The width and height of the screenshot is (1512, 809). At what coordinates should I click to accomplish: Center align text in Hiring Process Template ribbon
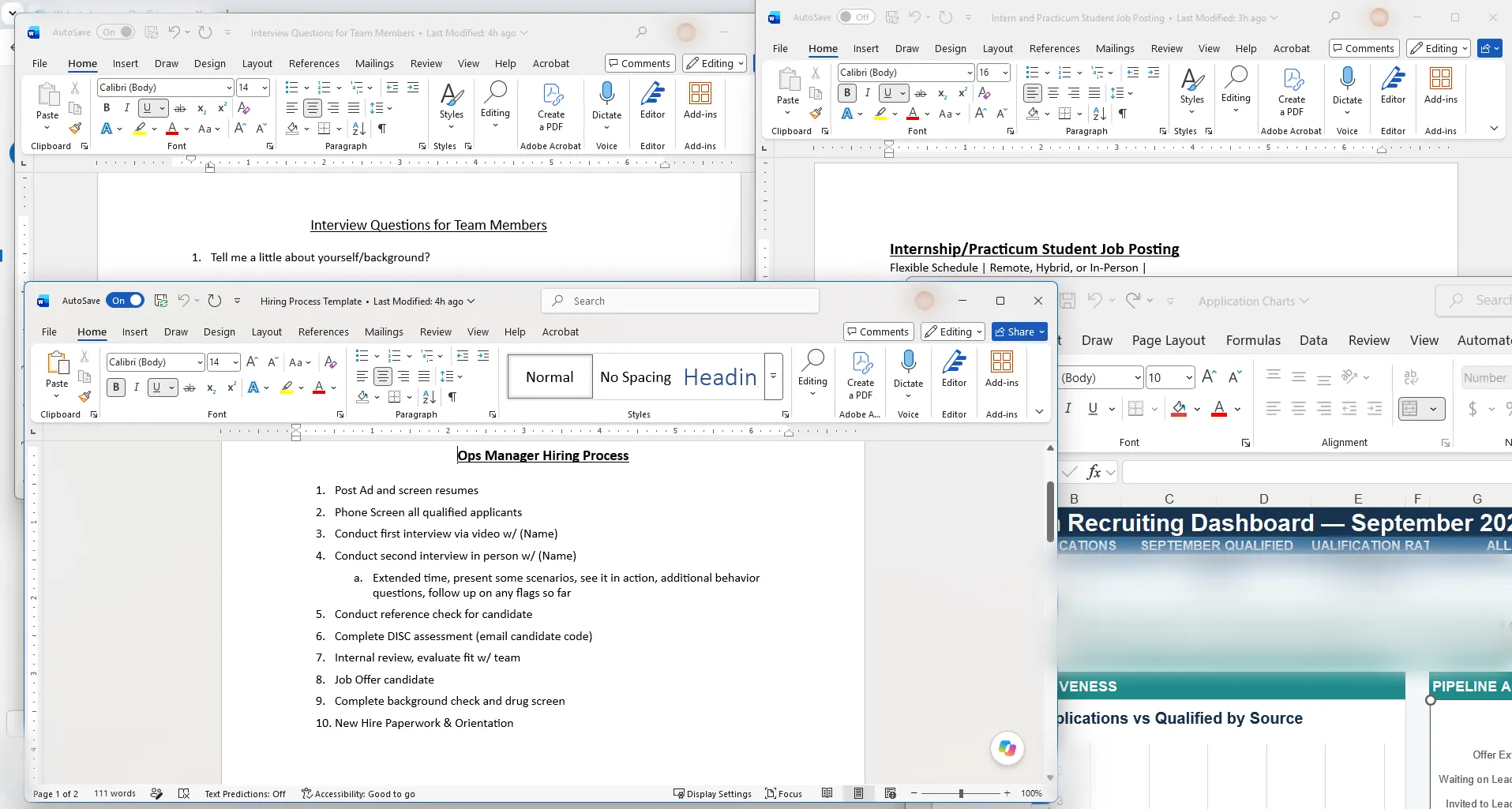point(383,376)
